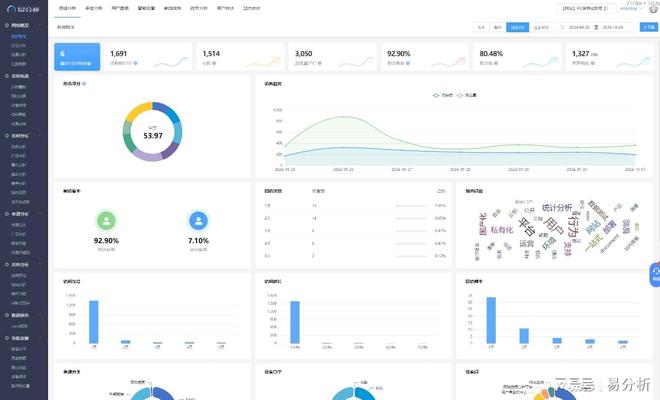Viewport: 660px width, 400px height.
Task: Click the blue user icon above 7.10%
Action: point(198,220)
